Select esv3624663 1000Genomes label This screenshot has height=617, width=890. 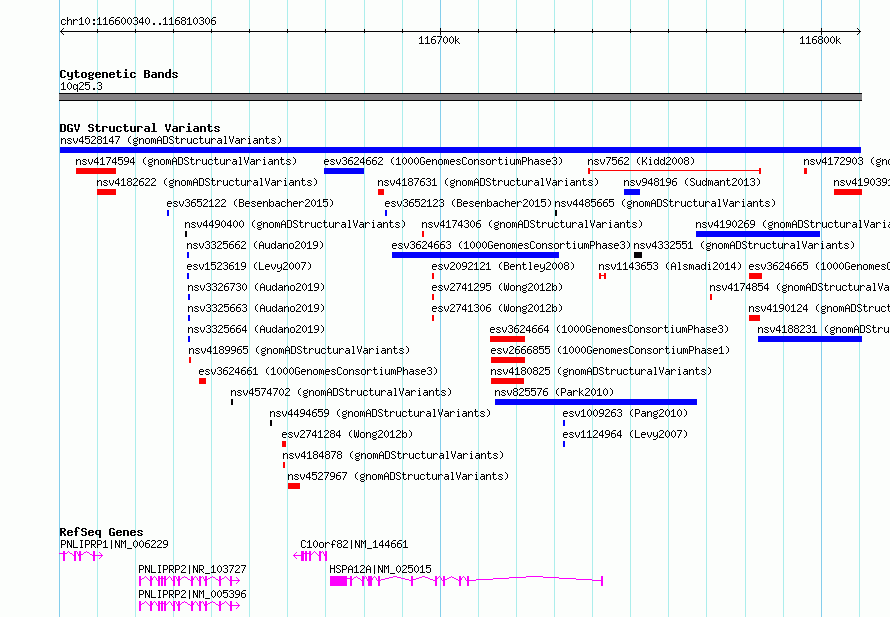(x=511, y=245)
